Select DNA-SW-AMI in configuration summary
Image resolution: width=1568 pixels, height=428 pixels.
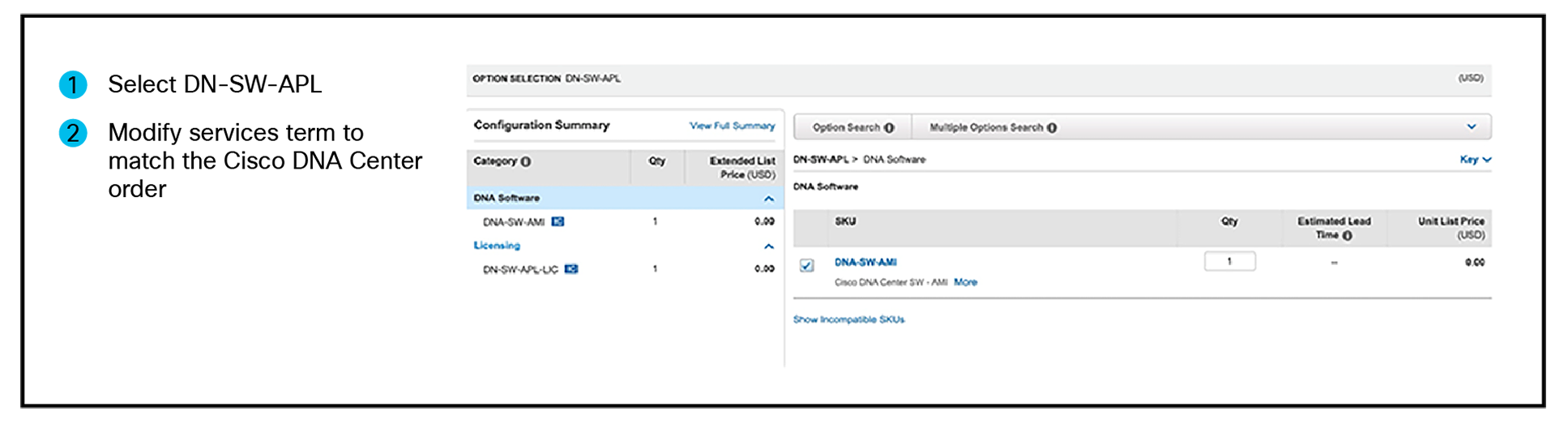click(514, 221)
